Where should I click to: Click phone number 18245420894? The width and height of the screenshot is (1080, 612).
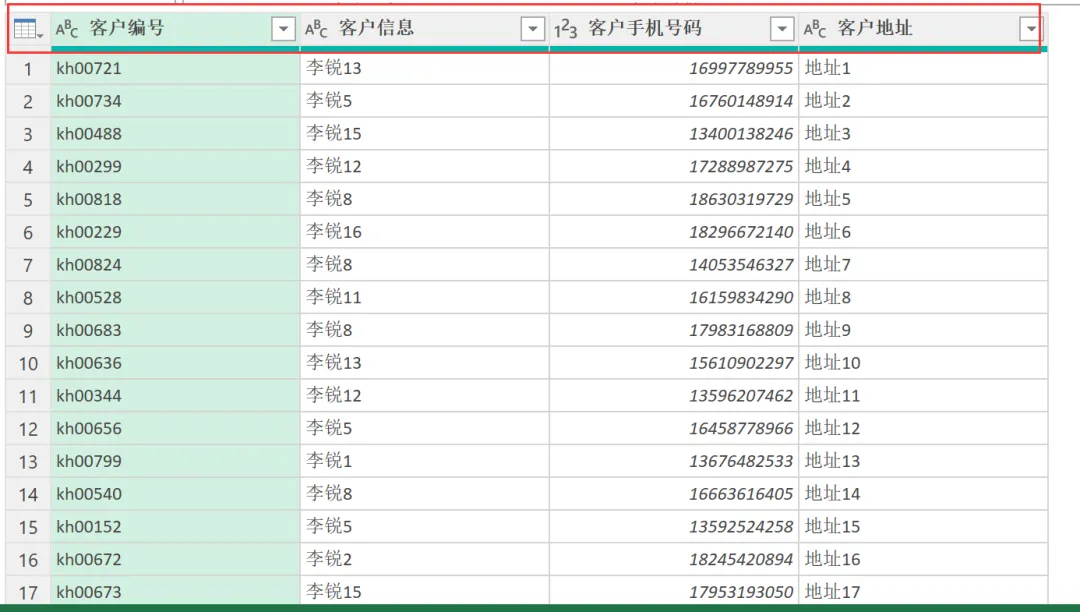[x=741, y=559]
